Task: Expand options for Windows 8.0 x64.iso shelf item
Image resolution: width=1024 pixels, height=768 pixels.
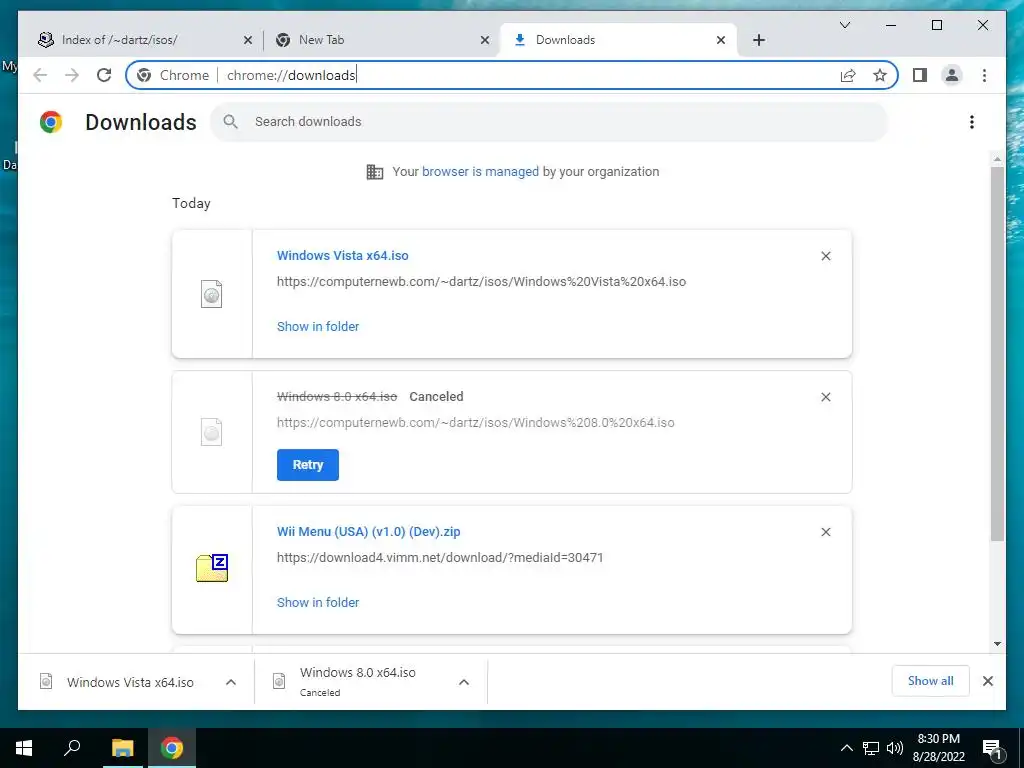Action: [464, 682]
